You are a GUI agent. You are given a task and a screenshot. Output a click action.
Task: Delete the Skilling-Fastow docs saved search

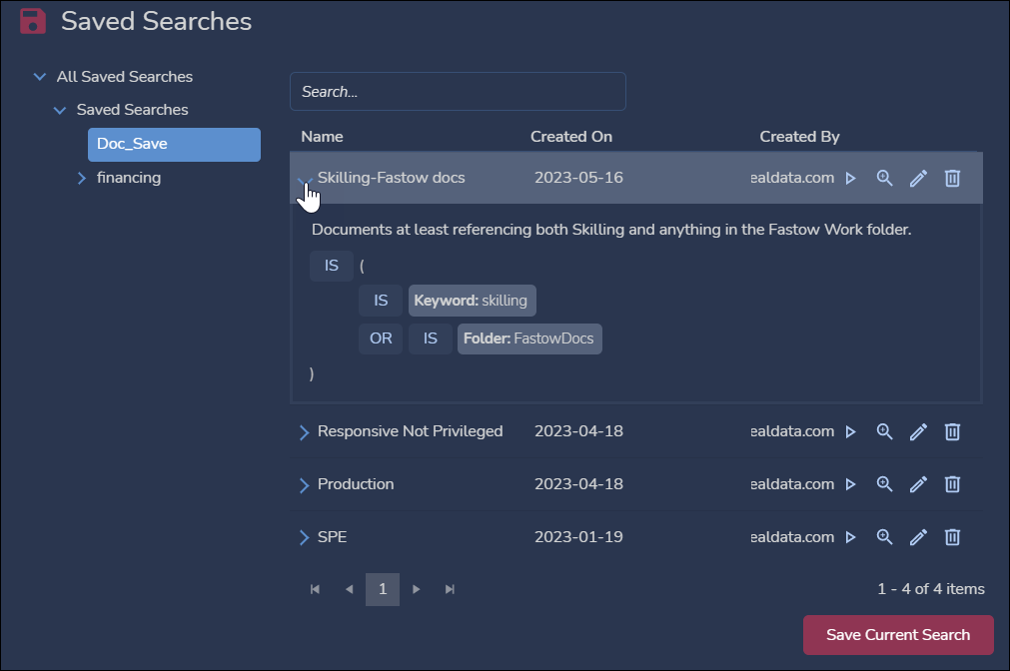[953, 178]
